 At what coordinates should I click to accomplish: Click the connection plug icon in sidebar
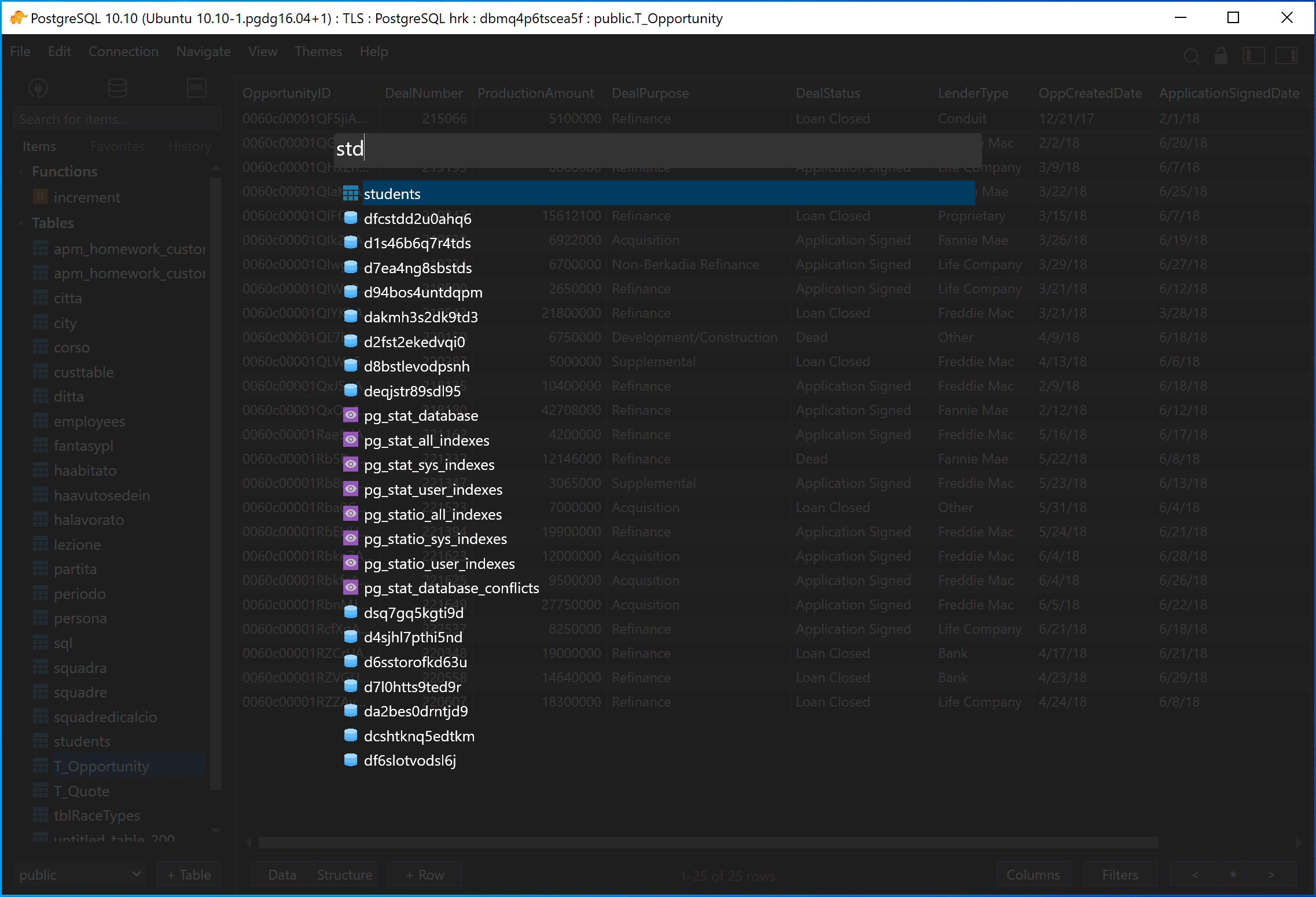tap(38, 88)
